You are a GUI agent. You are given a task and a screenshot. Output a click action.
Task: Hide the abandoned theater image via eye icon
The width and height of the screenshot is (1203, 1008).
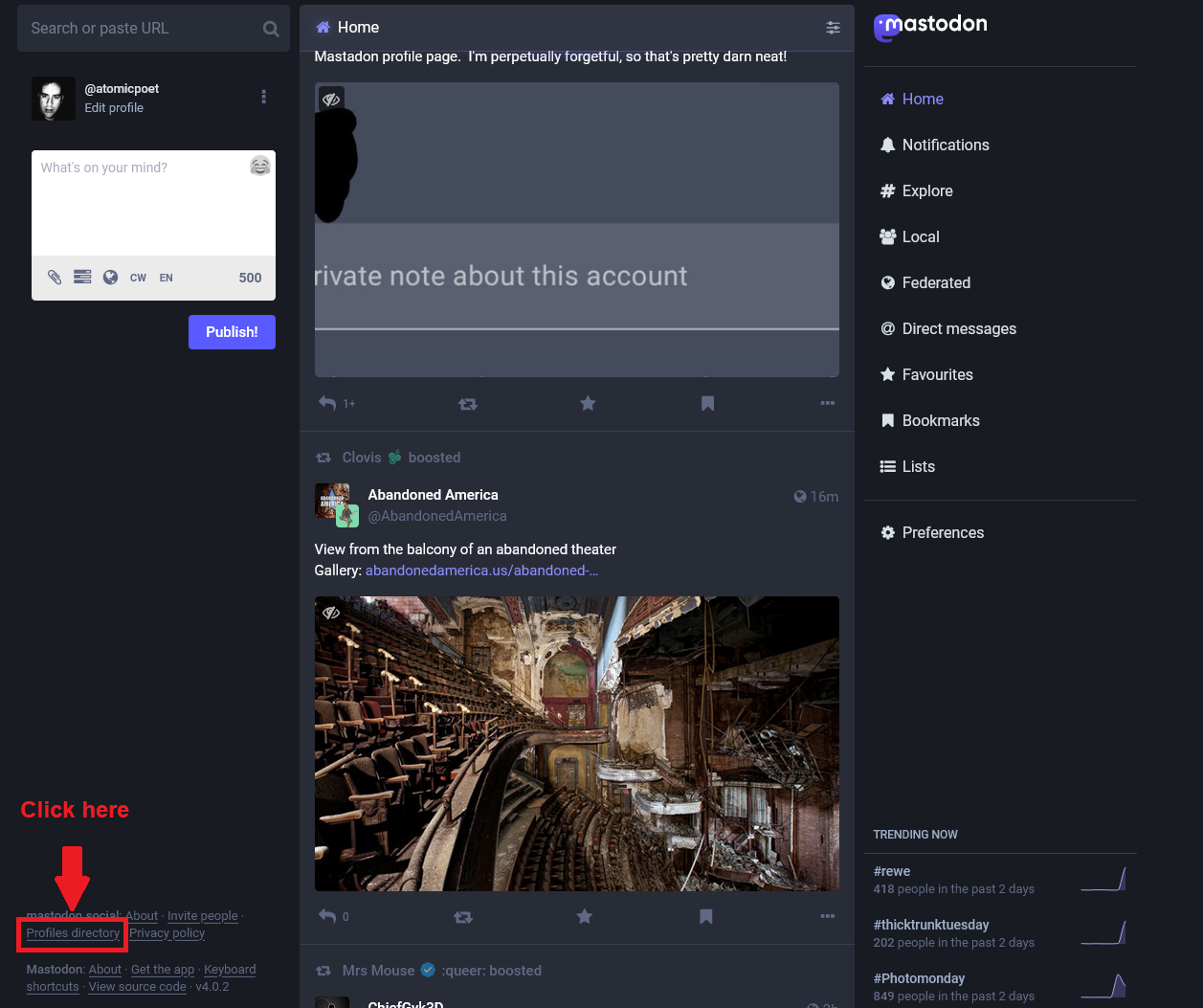click(x=331, y=613)
